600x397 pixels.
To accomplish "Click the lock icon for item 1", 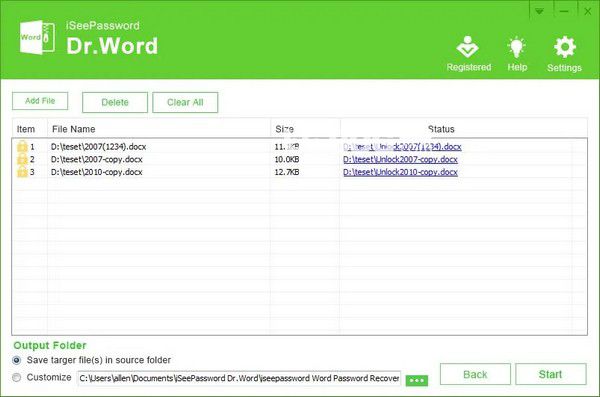I will click(22, 147).
